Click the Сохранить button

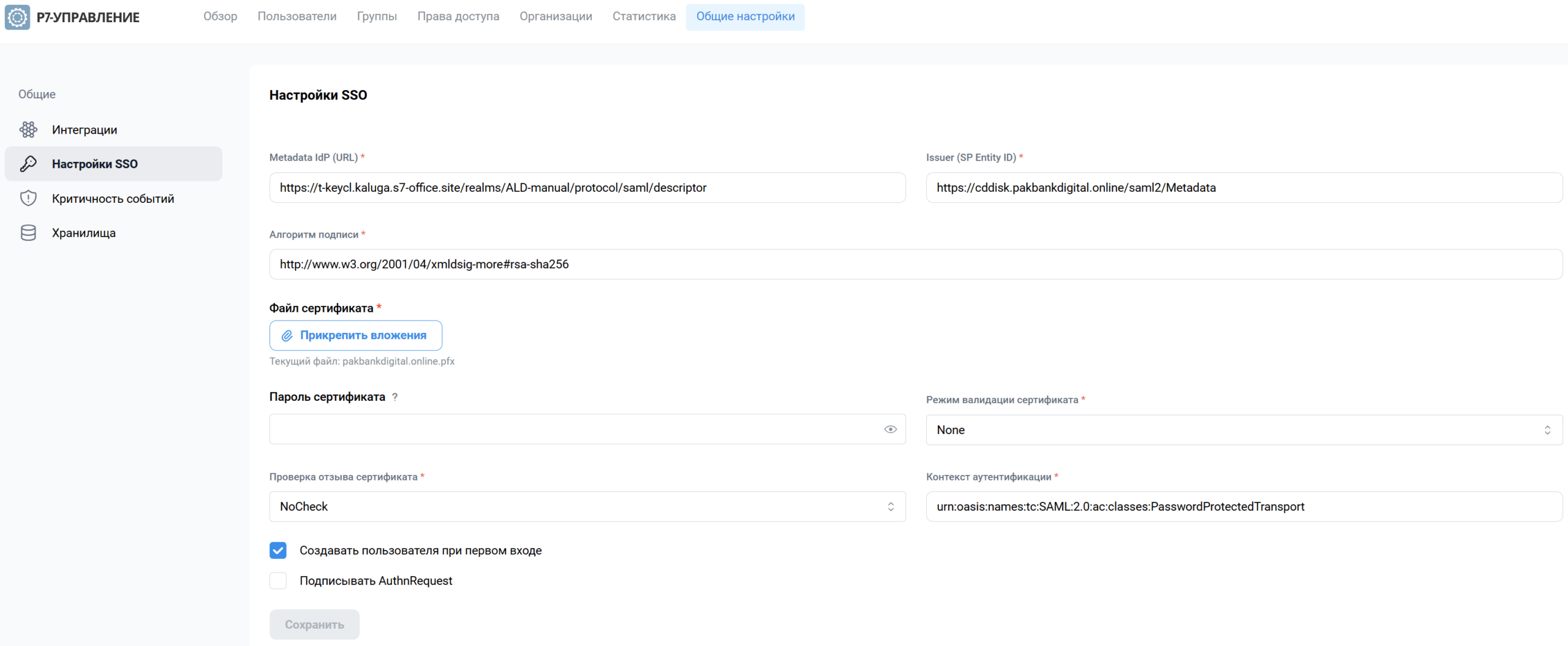click(314, 625)
